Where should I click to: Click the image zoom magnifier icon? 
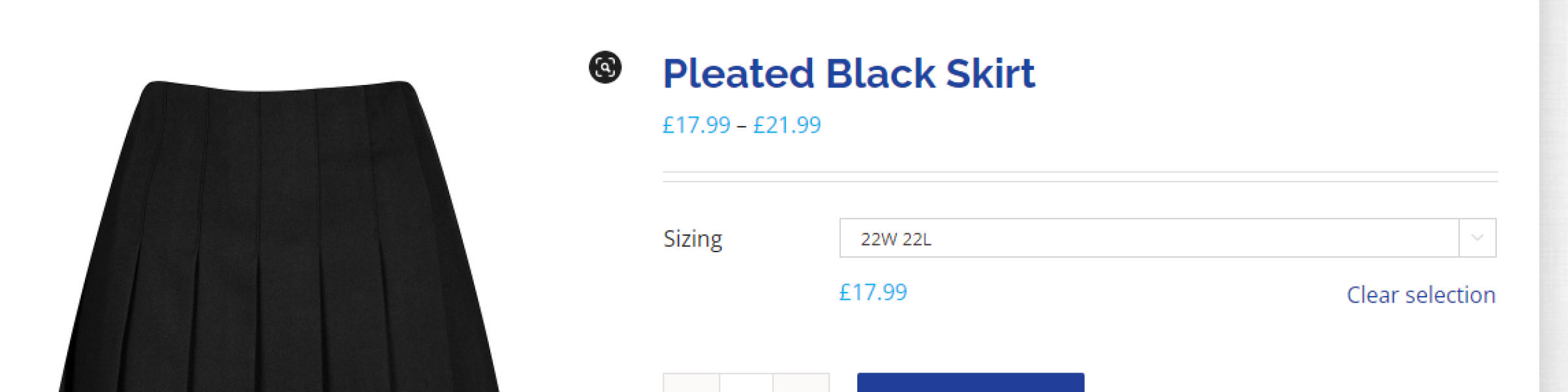tap(605, 67)
